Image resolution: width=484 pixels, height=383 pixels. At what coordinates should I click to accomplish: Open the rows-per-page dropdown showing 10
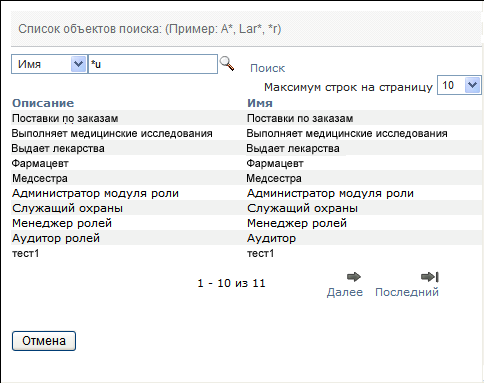point(472,85)
